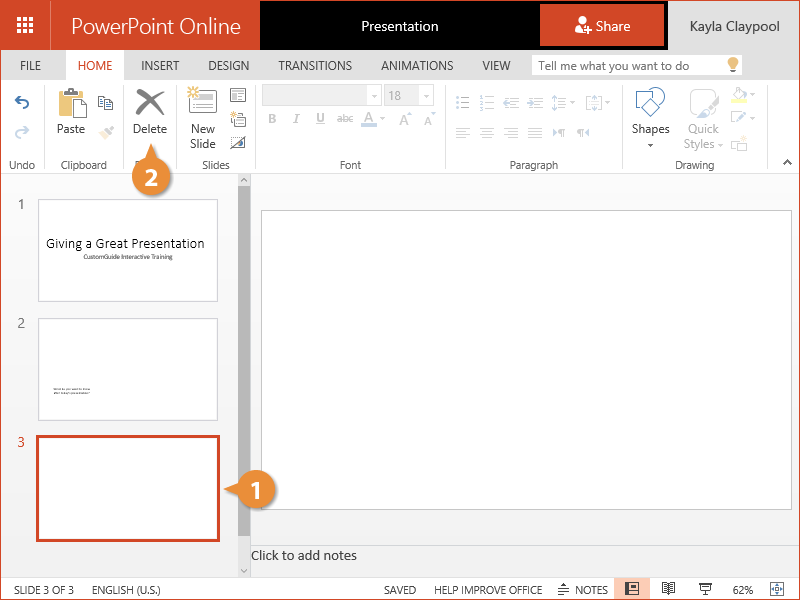Viewport: 800px width, 600px height.
Task: Click the Copy icon in Clipboard group
Action: (x=105, y=102)
